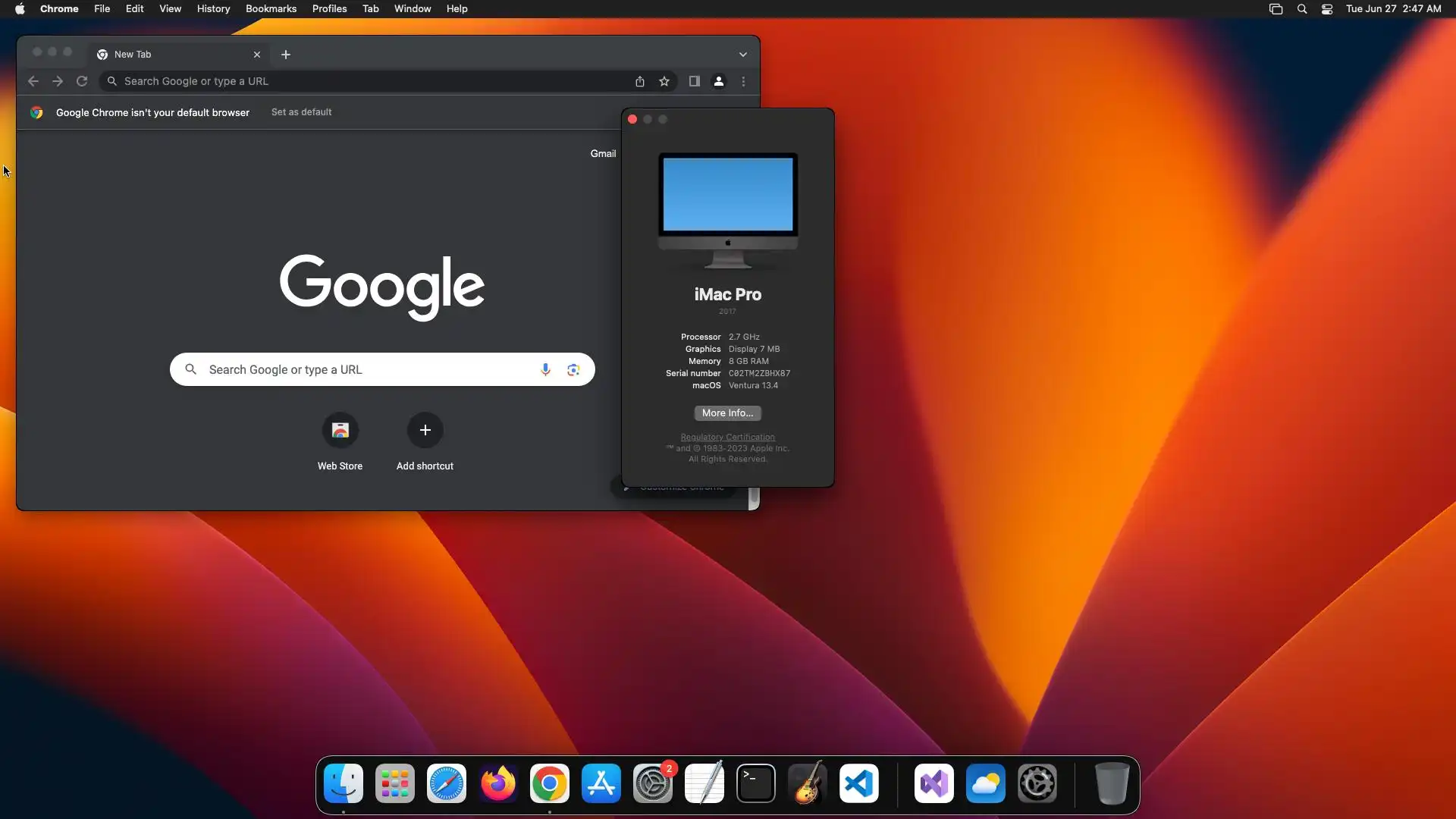The image size is (1456, 819).
Task: Click the Set as default link
Action: click(301, 112)
